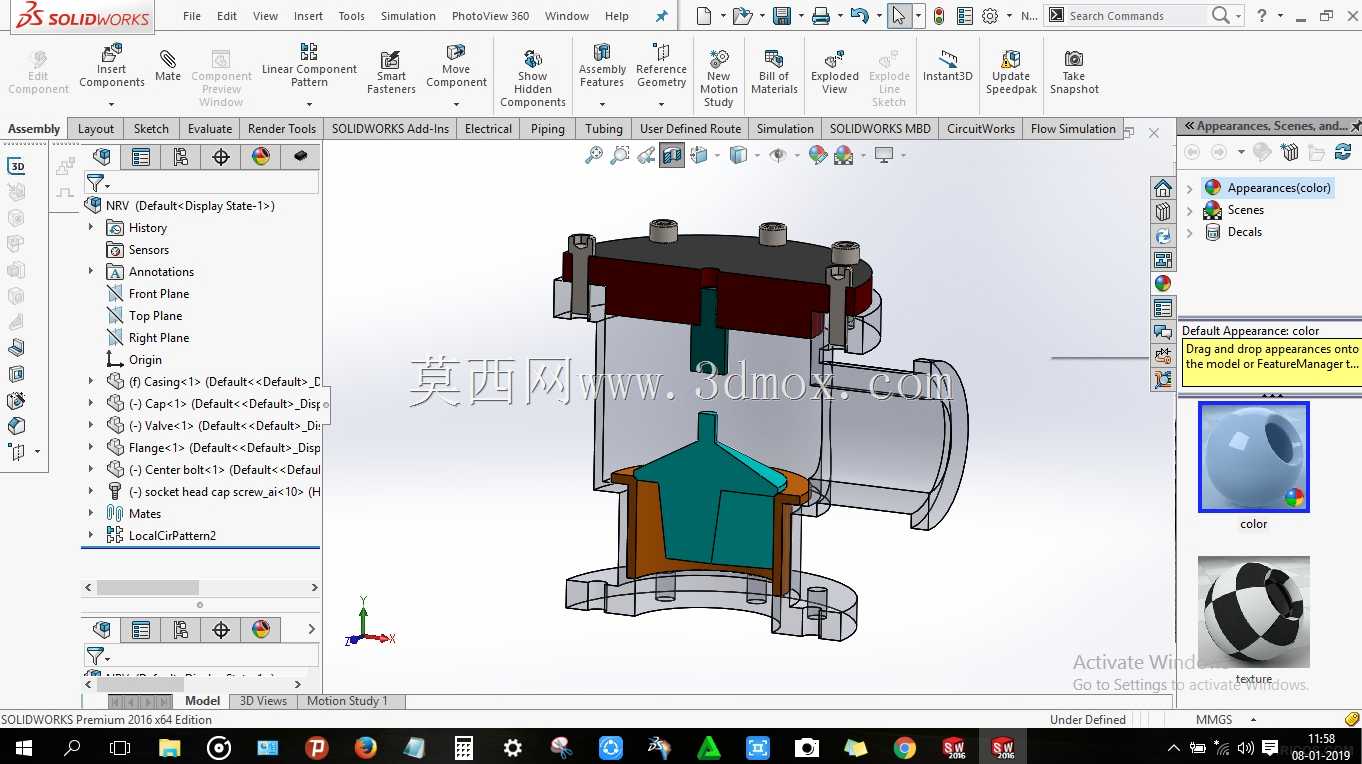The height and width of the screenshot is (764, 1362).
Task: Switch to the Evaluate tab
Action: [210, 129]
